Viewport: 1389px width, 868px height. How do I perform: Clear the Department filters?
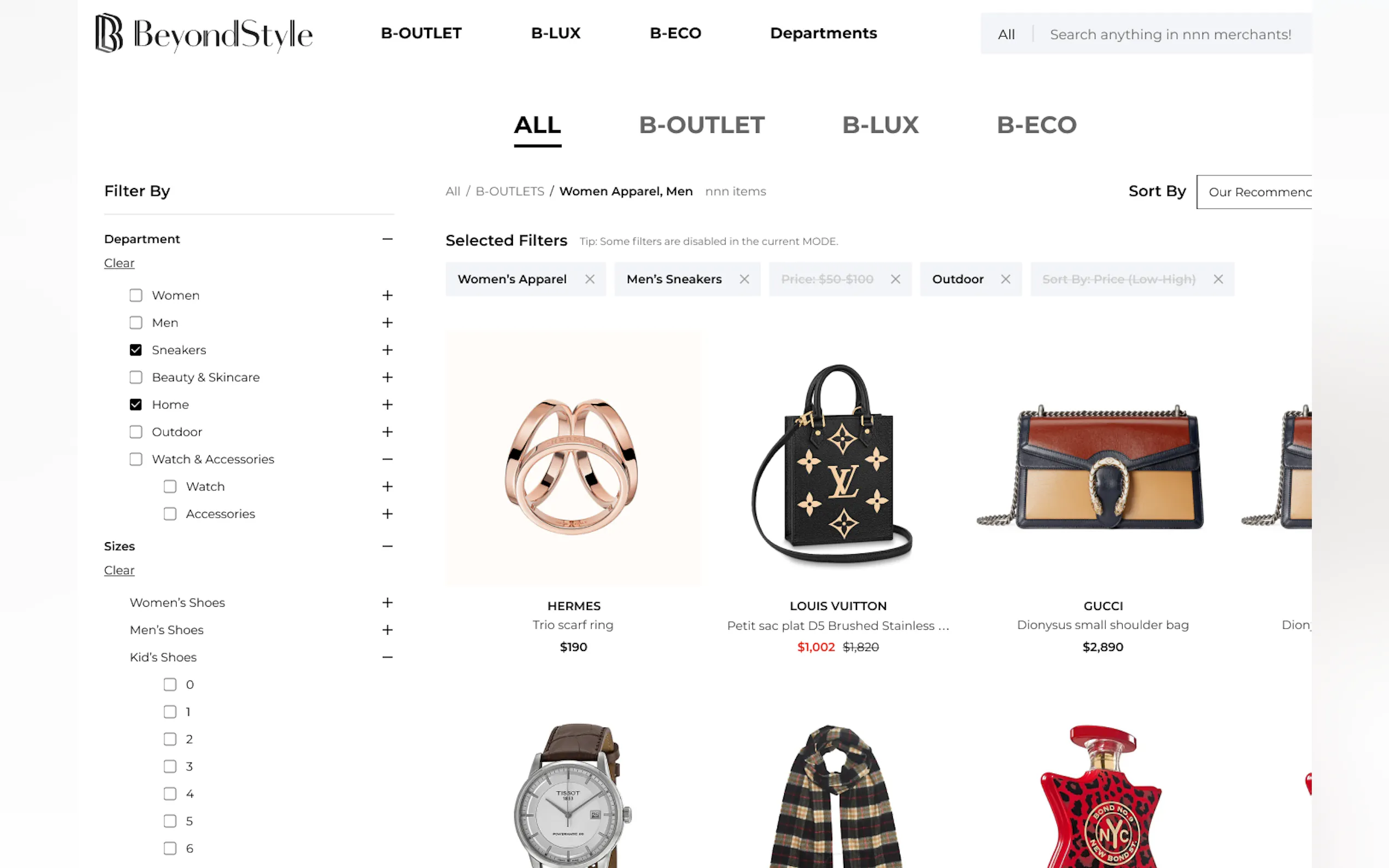click(x=119, y=263)
